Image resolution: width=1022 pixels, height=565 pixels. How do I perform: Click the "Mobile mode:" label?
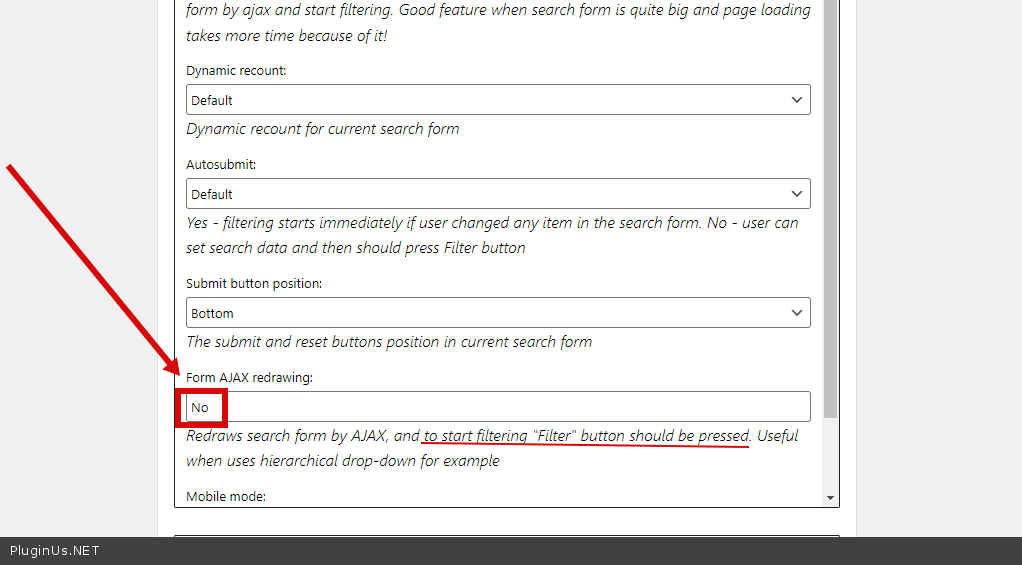tap(226, 496)
